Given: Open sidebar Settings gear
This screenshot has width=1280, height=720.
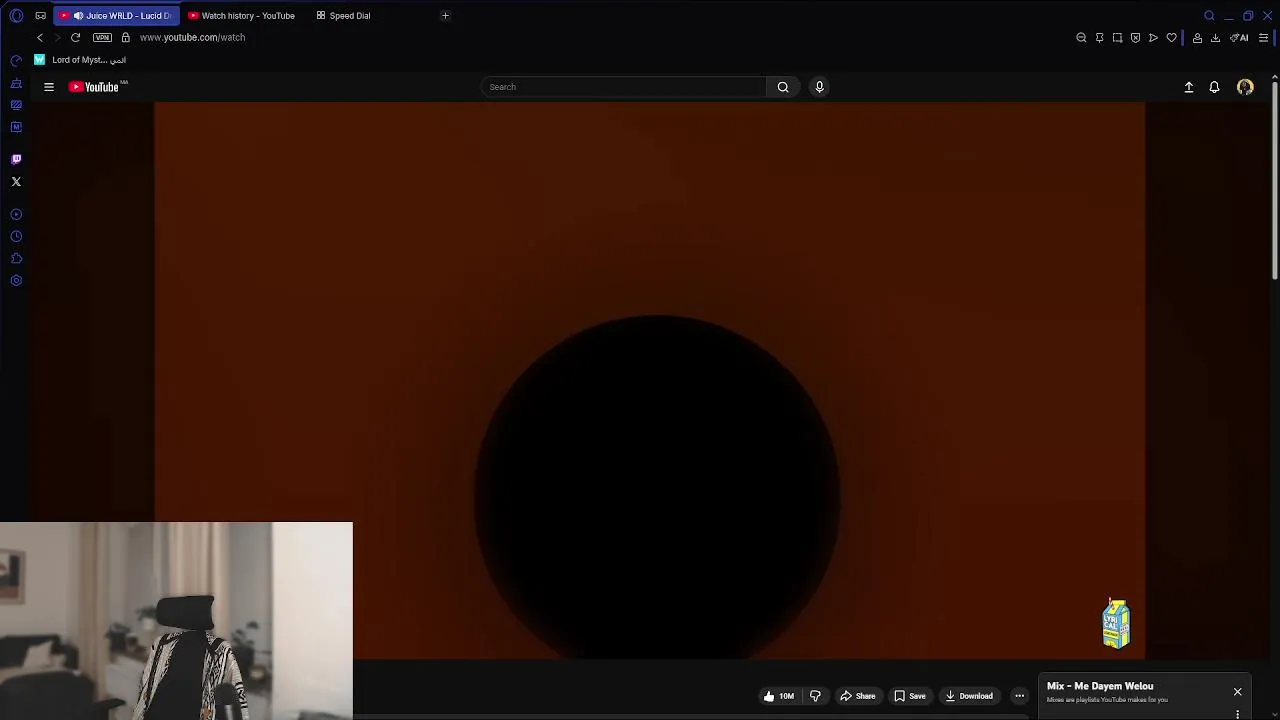Looking at the screenshot, I should (x=16, y=280).
